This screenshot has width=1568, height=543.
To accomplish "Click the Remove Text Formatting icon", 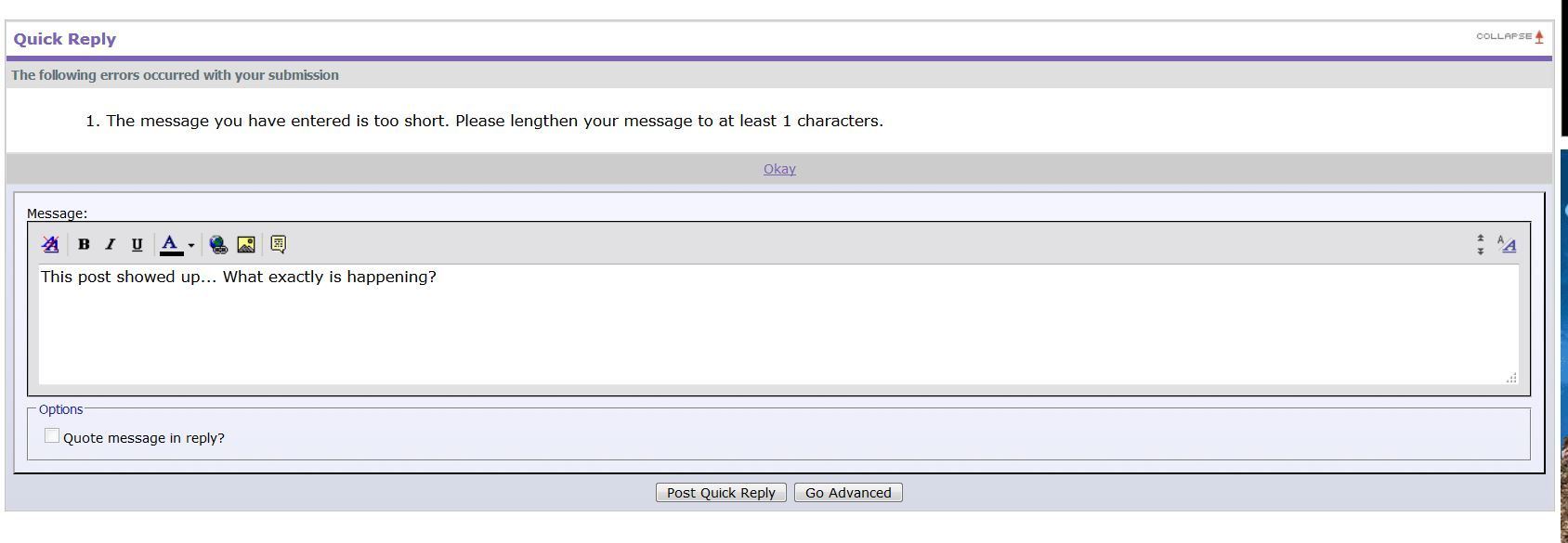I will pos(50,244).
